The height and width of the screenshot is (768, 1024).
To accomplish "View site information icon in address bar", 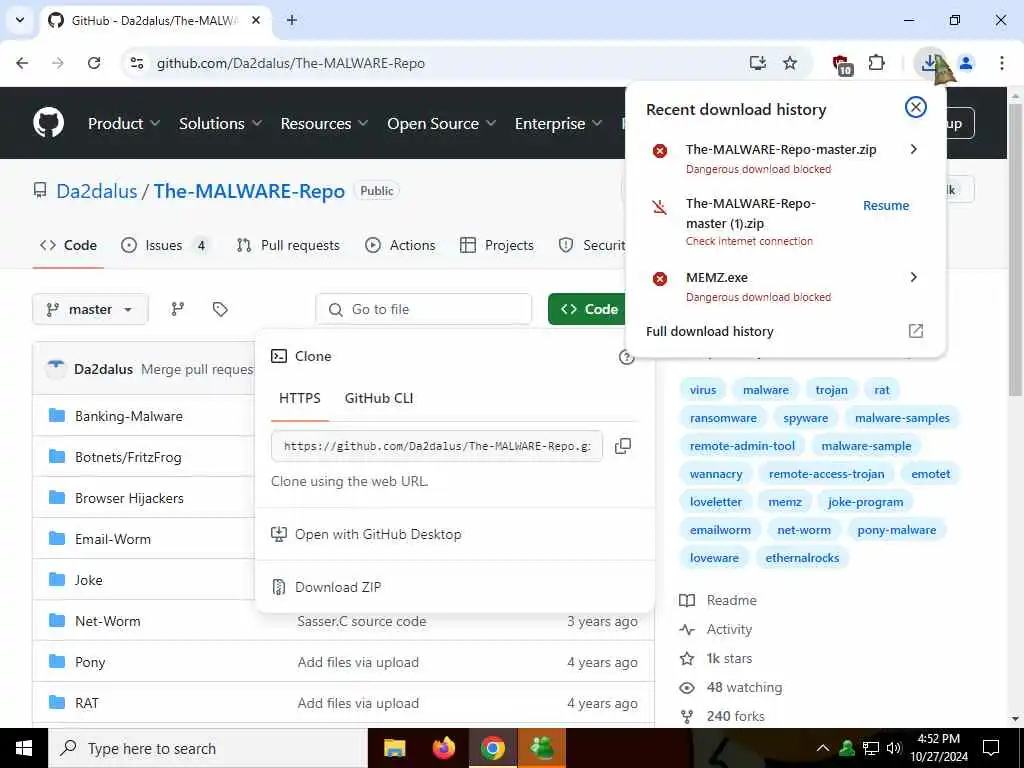I will coord(136,63).
